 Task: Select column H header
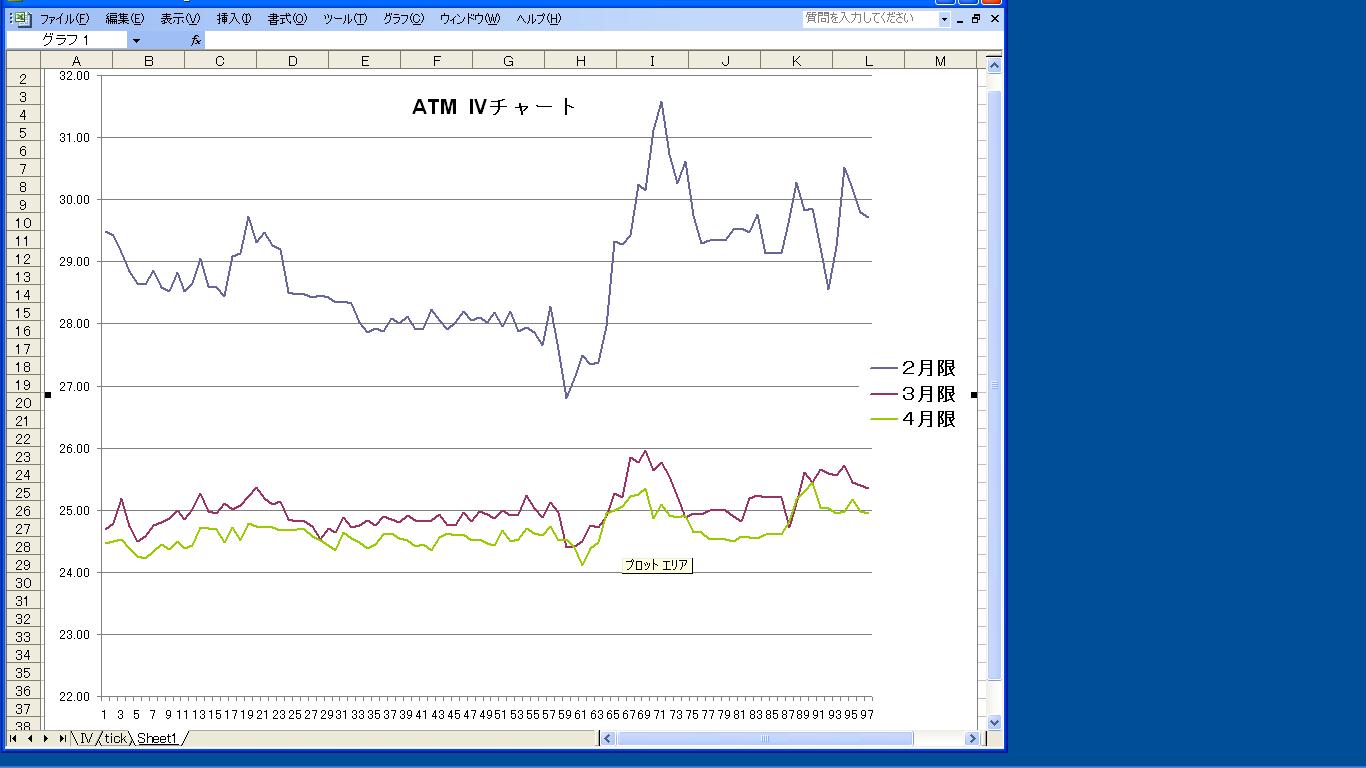581,61
